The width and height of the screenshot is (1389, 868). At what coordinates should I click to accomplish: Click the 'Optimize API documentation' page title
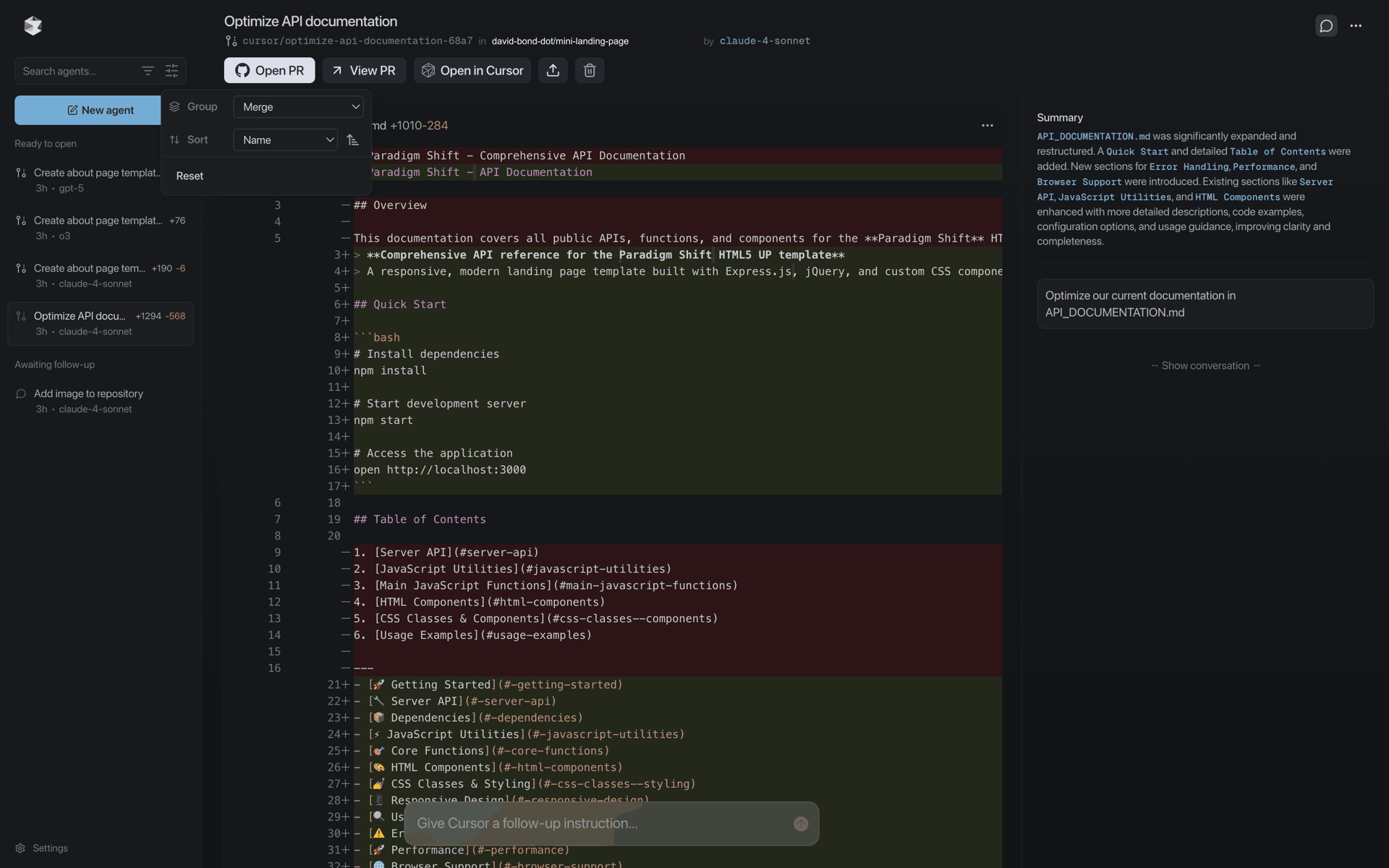coord(310,21)
